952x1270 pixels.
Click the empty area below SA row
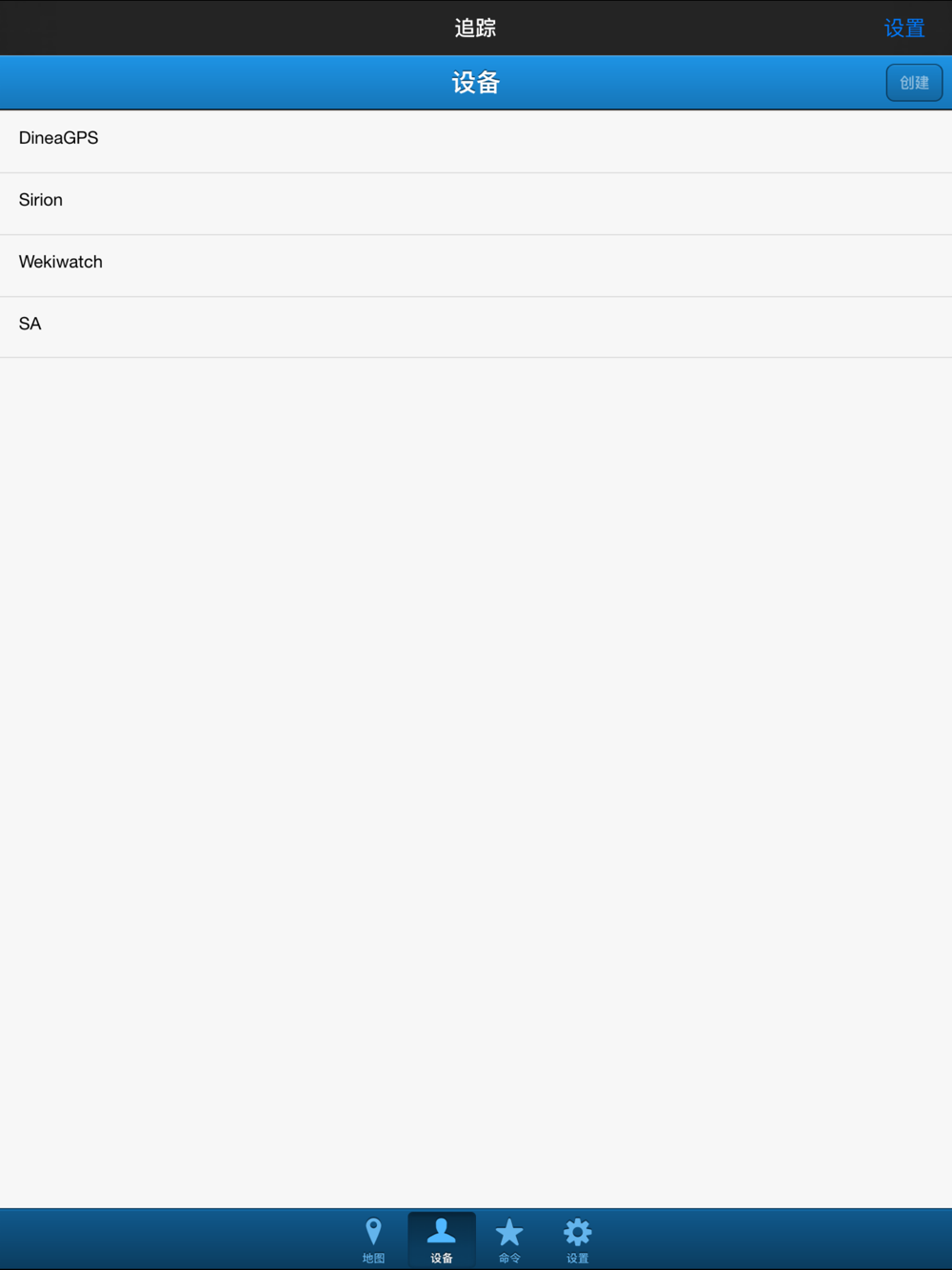476,783
